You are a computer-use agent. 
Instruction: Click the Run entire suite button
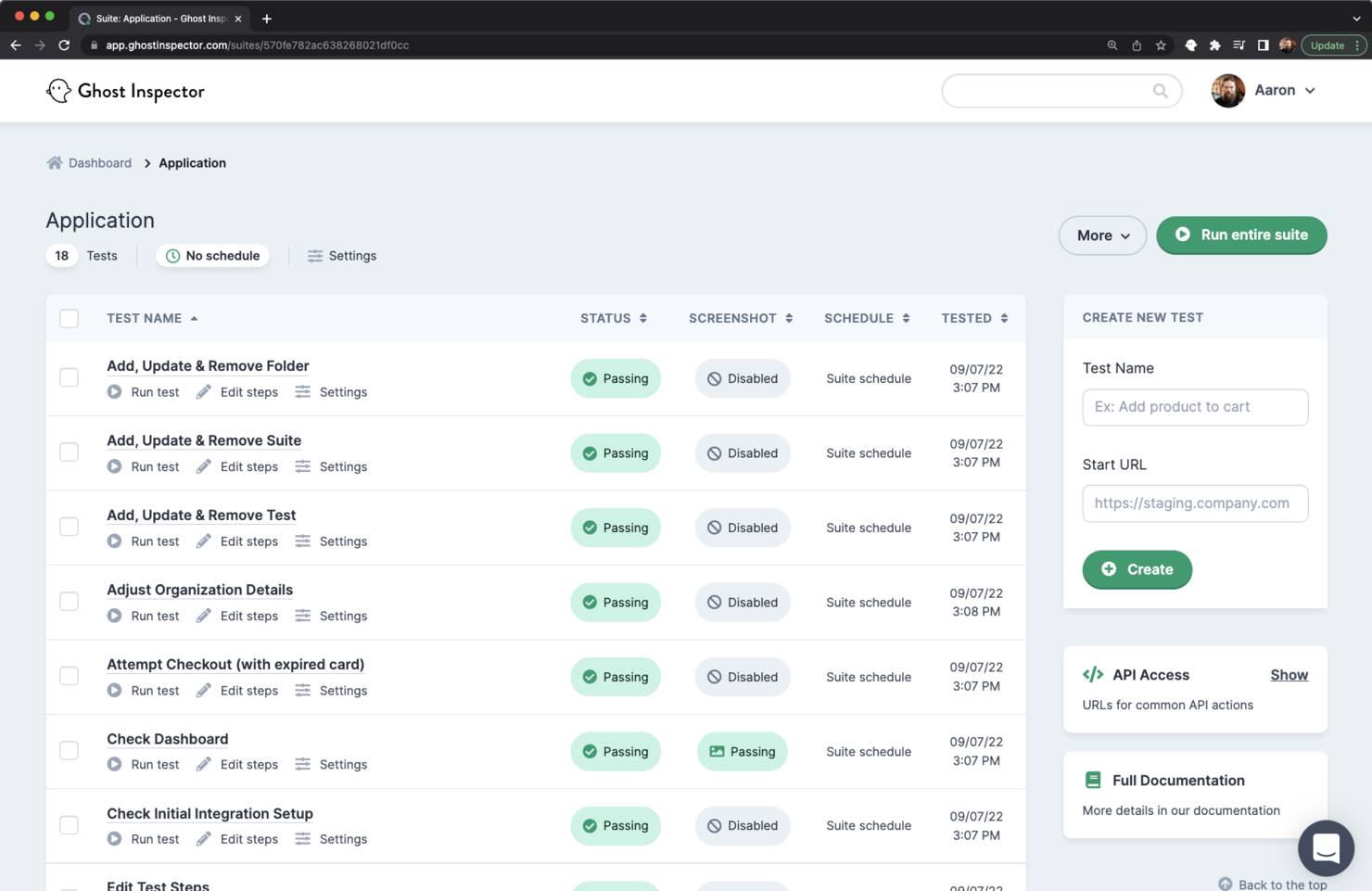coord(1241,235)
